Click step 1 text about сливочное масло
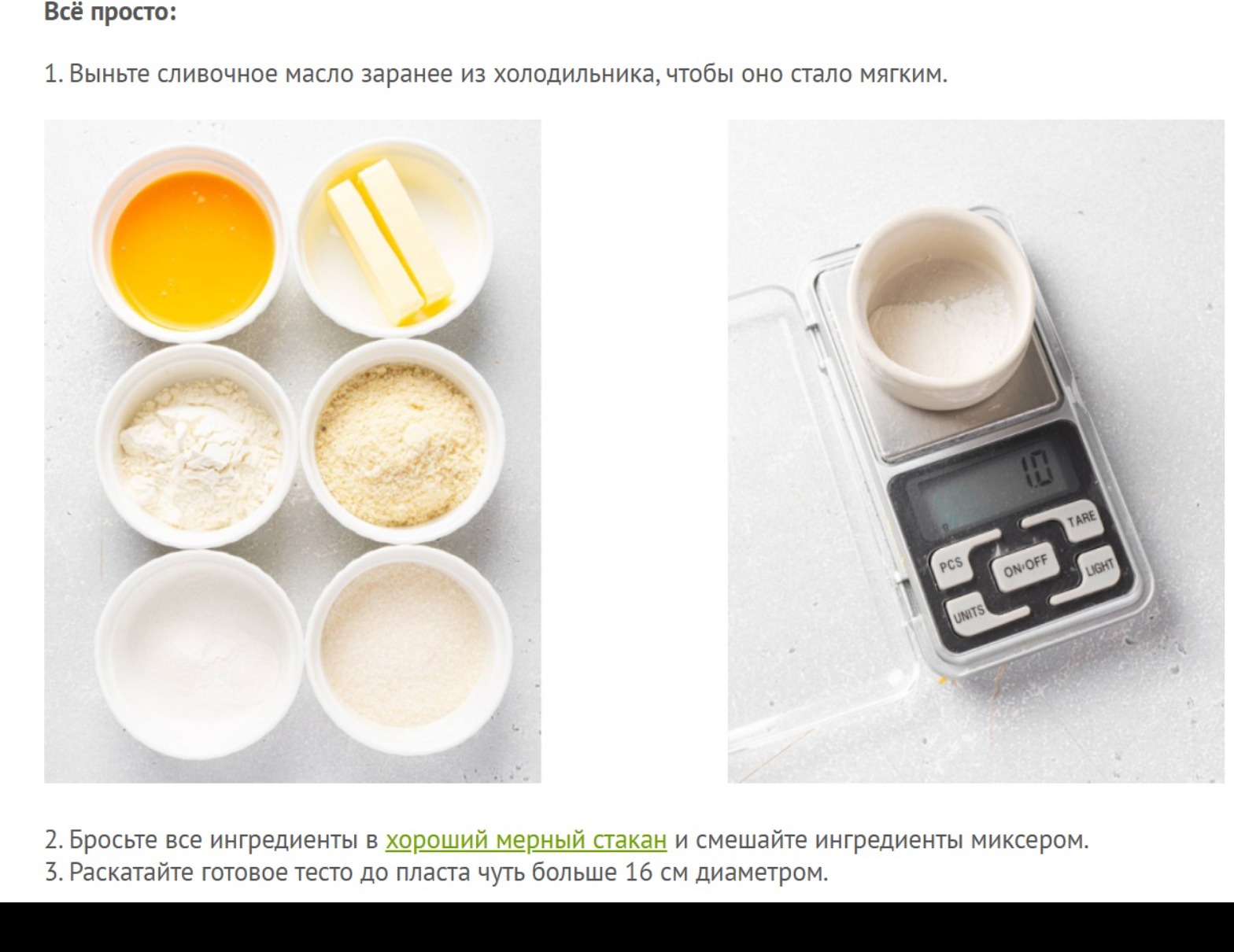 click(x=496, y=73)
